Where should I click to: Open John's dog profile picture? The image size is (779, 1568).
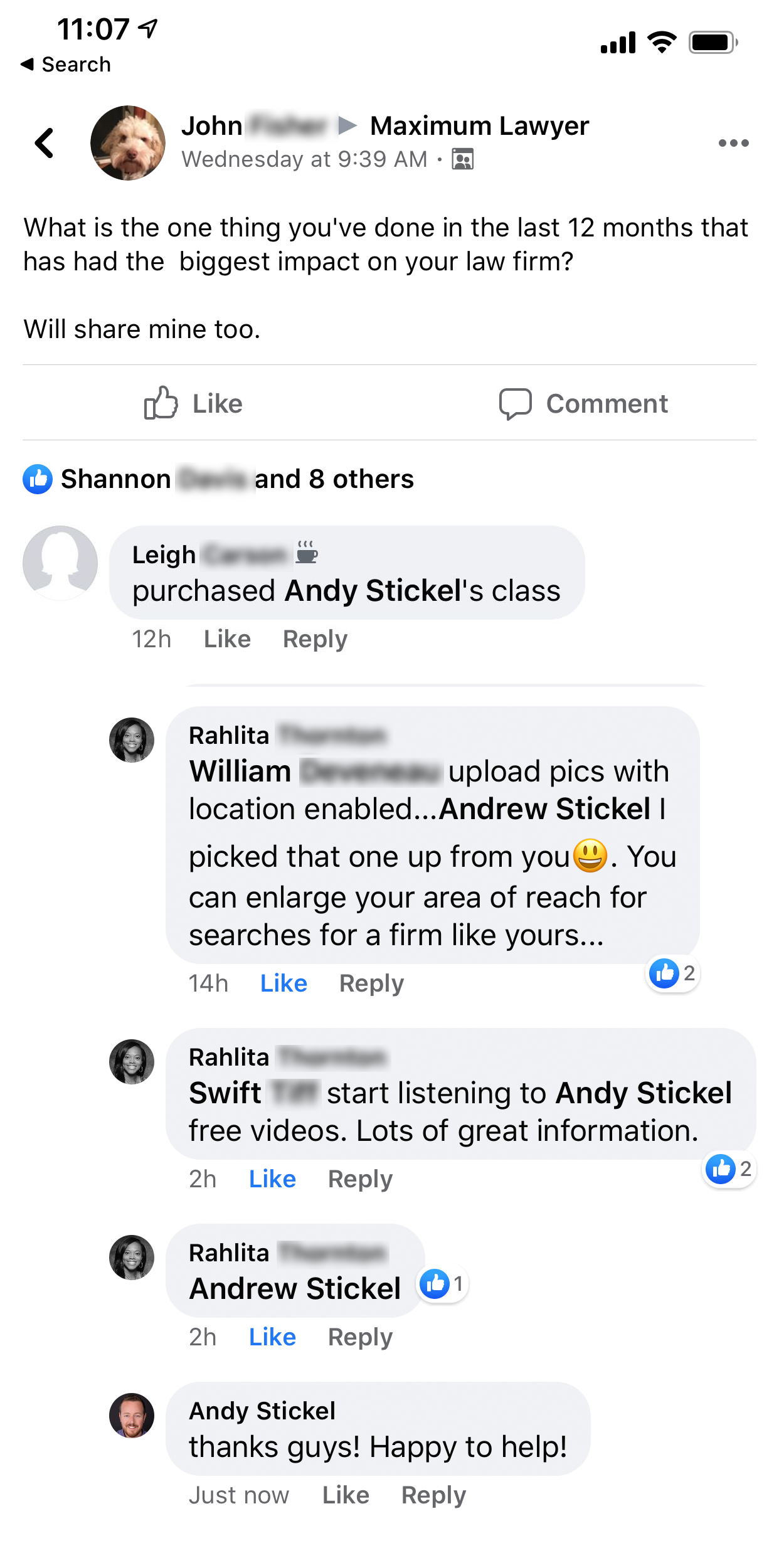click(x=128, y=143)
